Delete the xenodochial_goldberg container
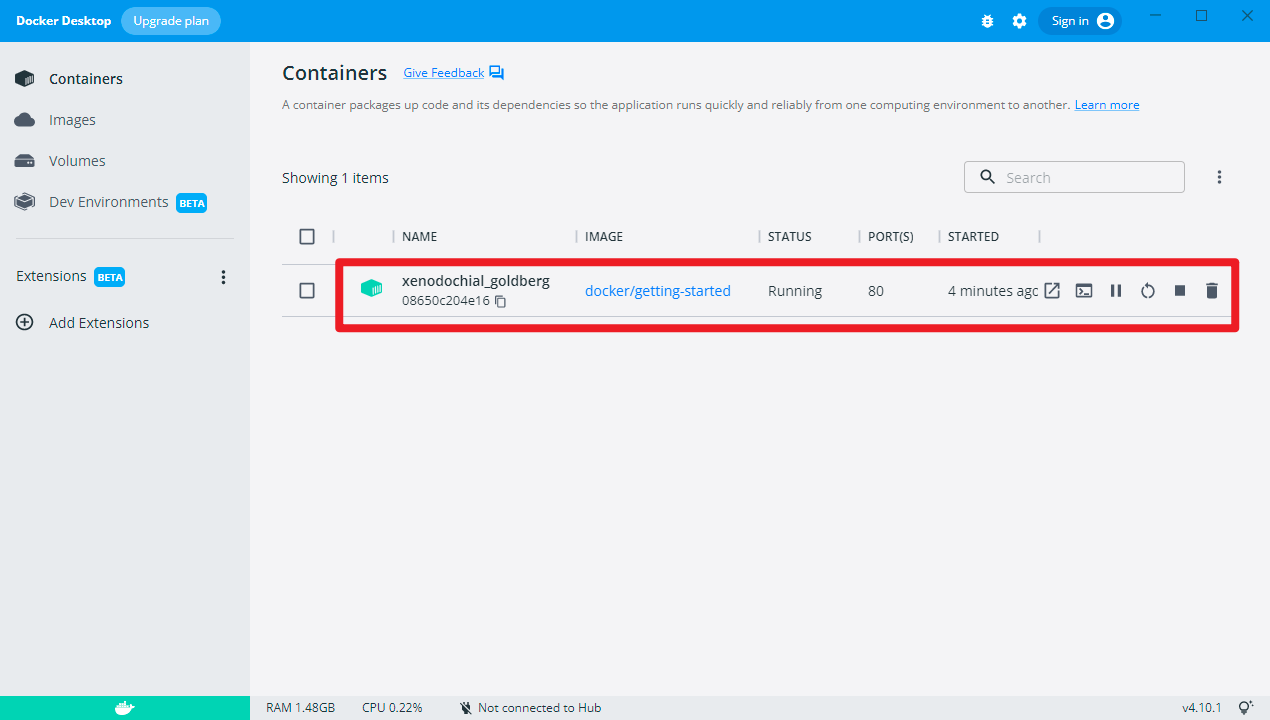 pos(1212,291)
